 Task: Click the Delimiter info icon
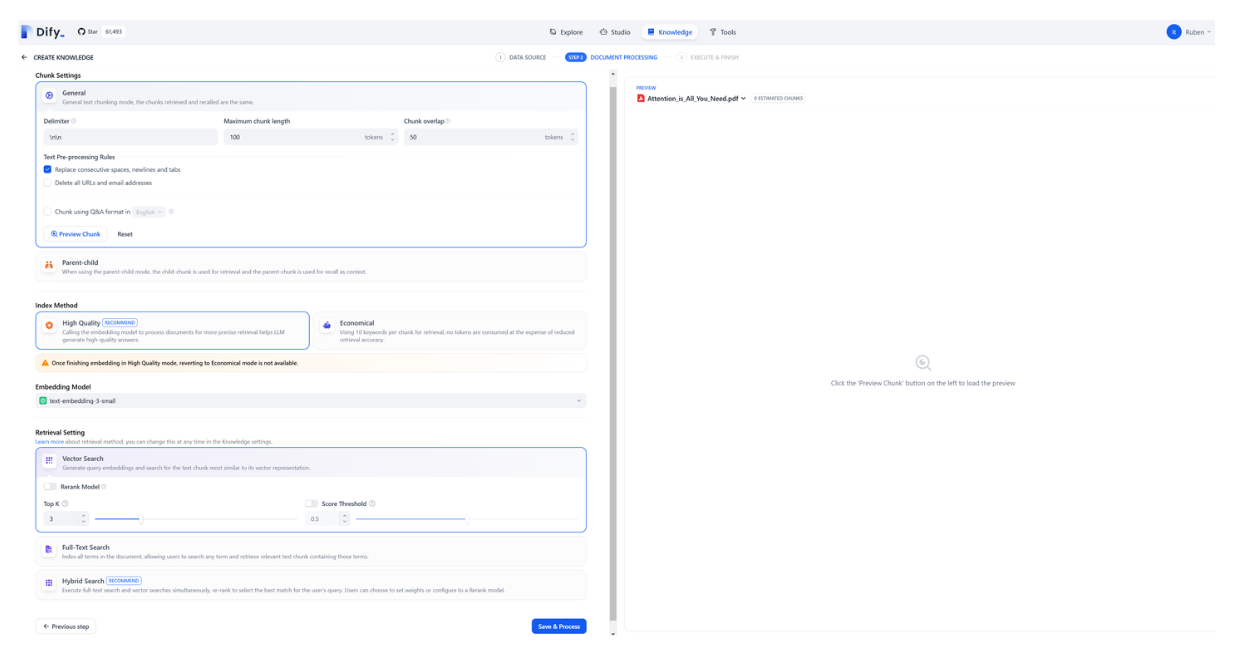point(74,121)
